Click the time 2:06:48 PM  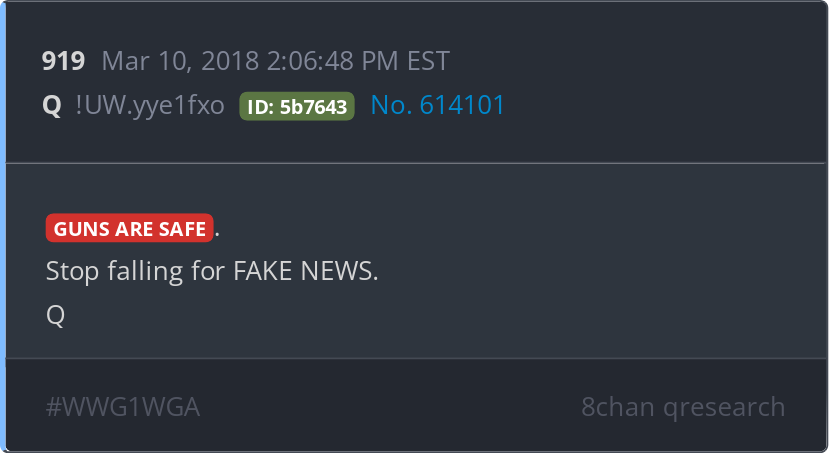(332, 61)
